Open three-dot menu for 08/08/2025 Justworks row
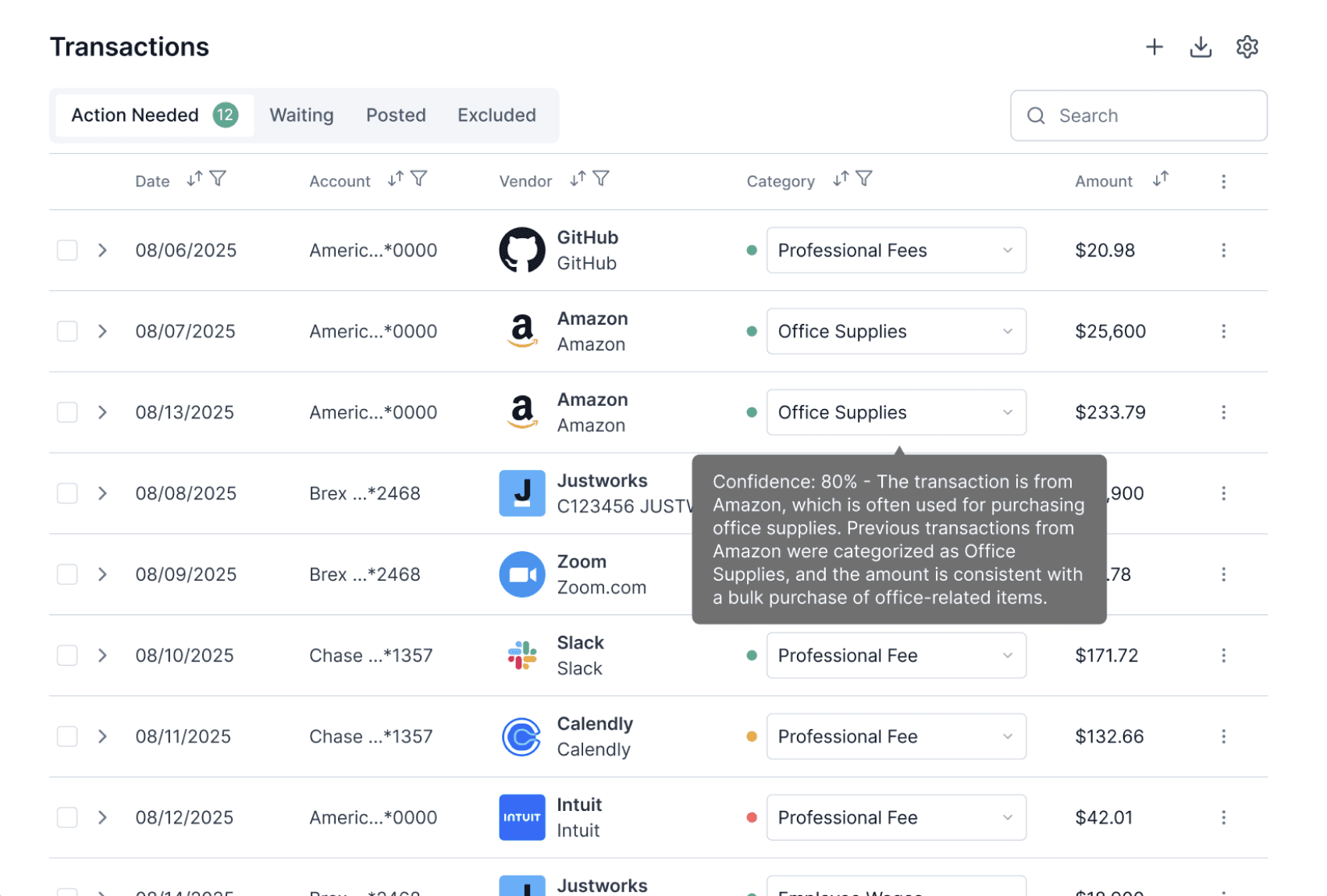Viewport: 1327px width, 896px height. point(1223,493)
